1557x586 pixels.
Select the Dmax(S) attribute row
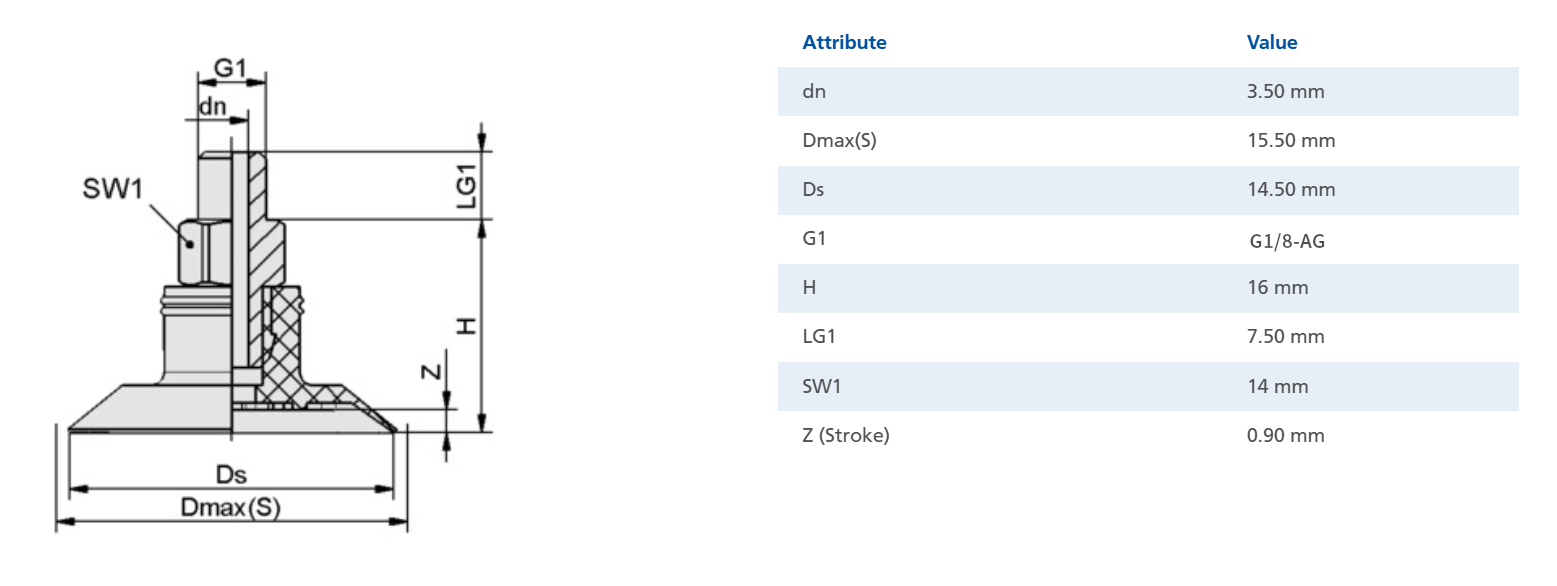coord(1148,140)
